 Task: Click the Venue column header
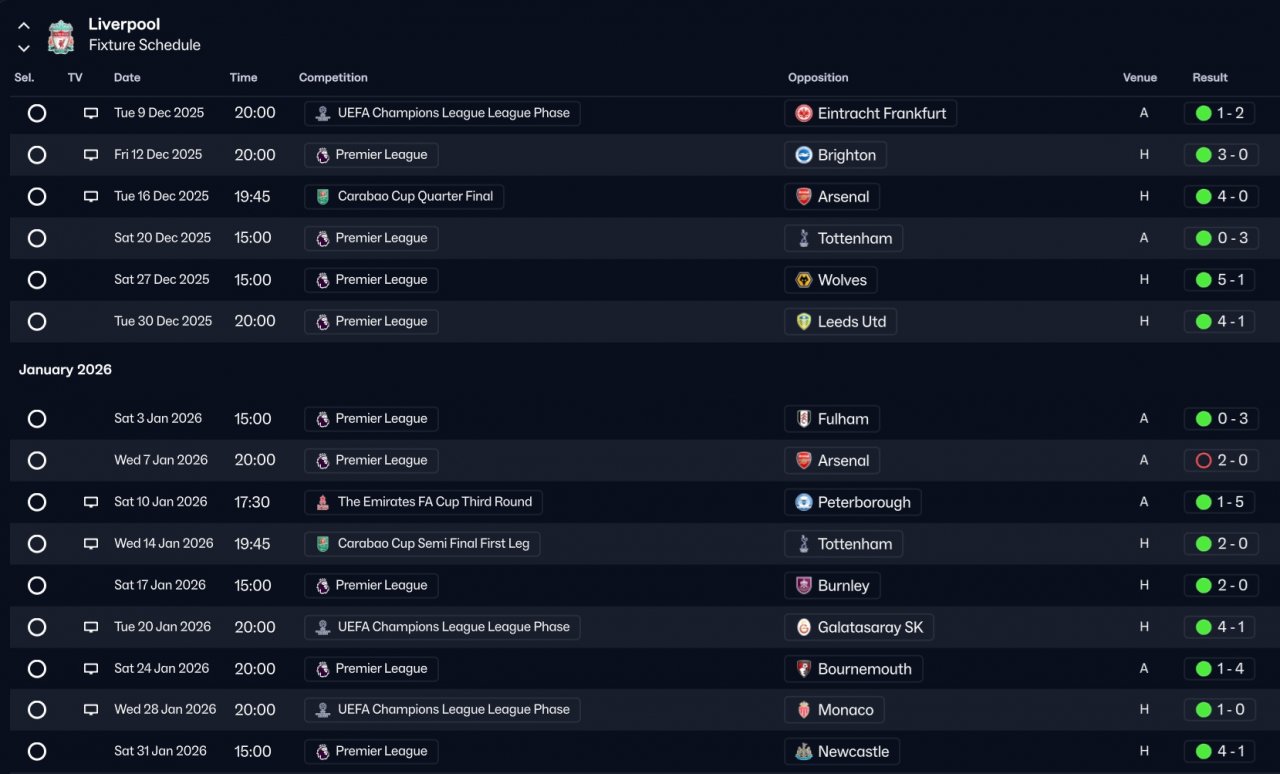pos(1139,78)
